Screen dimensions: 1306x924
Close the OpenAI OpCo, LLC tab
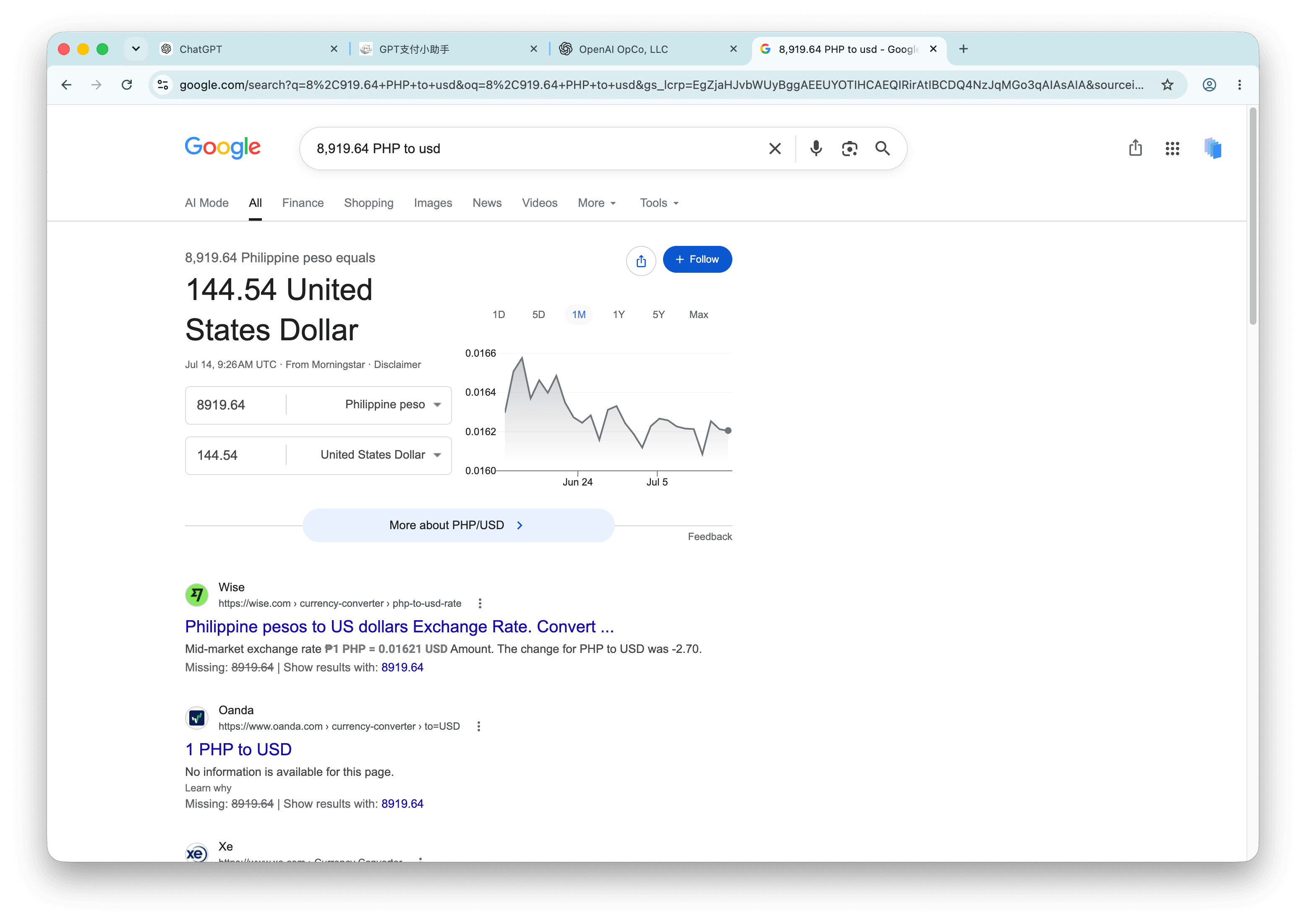point(734,49)
